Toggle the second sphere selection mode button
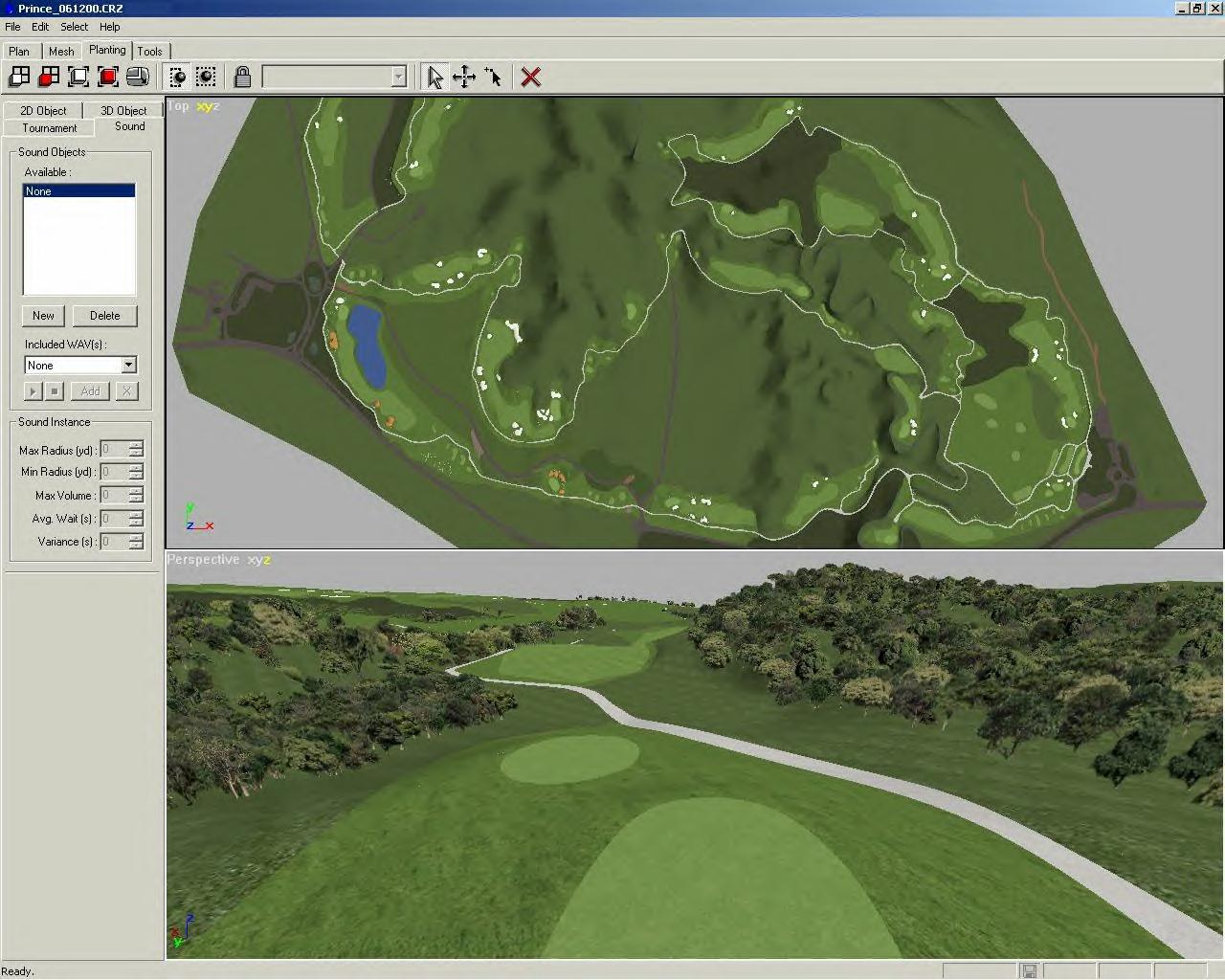Screen dimensions: 1225x980 (206, 77)
